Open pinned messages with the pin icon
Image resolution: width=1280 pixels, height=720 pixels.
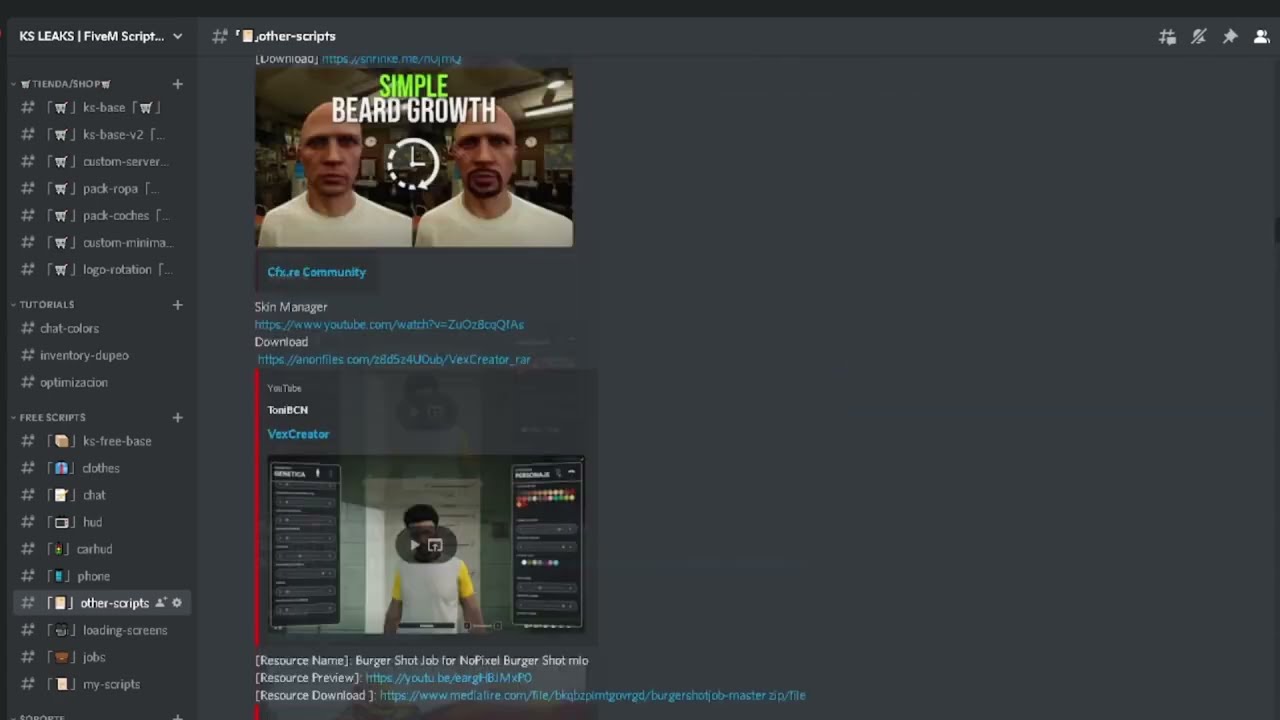pos(1230,37)
